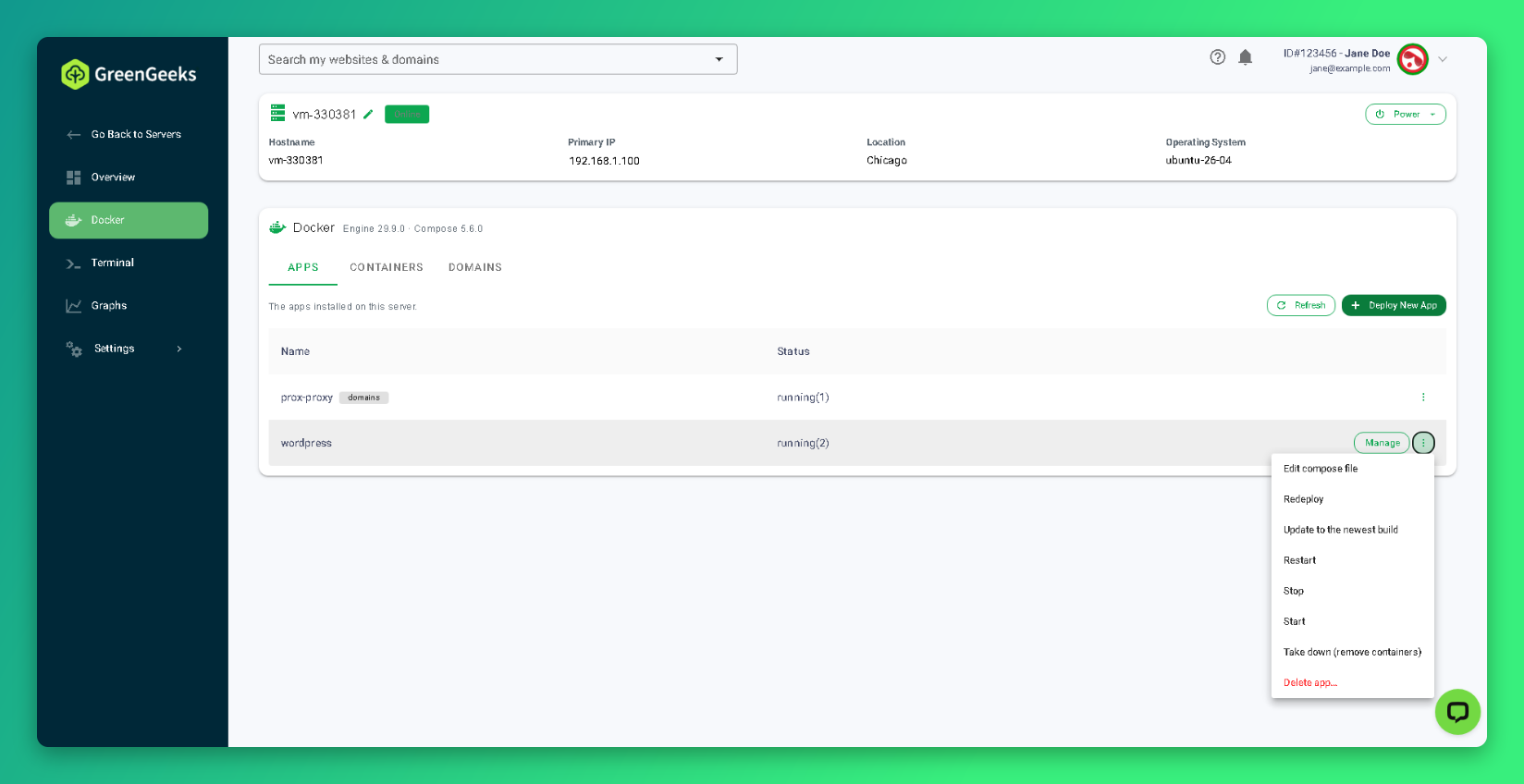Choose Start in the app menu

point(1353,621)
